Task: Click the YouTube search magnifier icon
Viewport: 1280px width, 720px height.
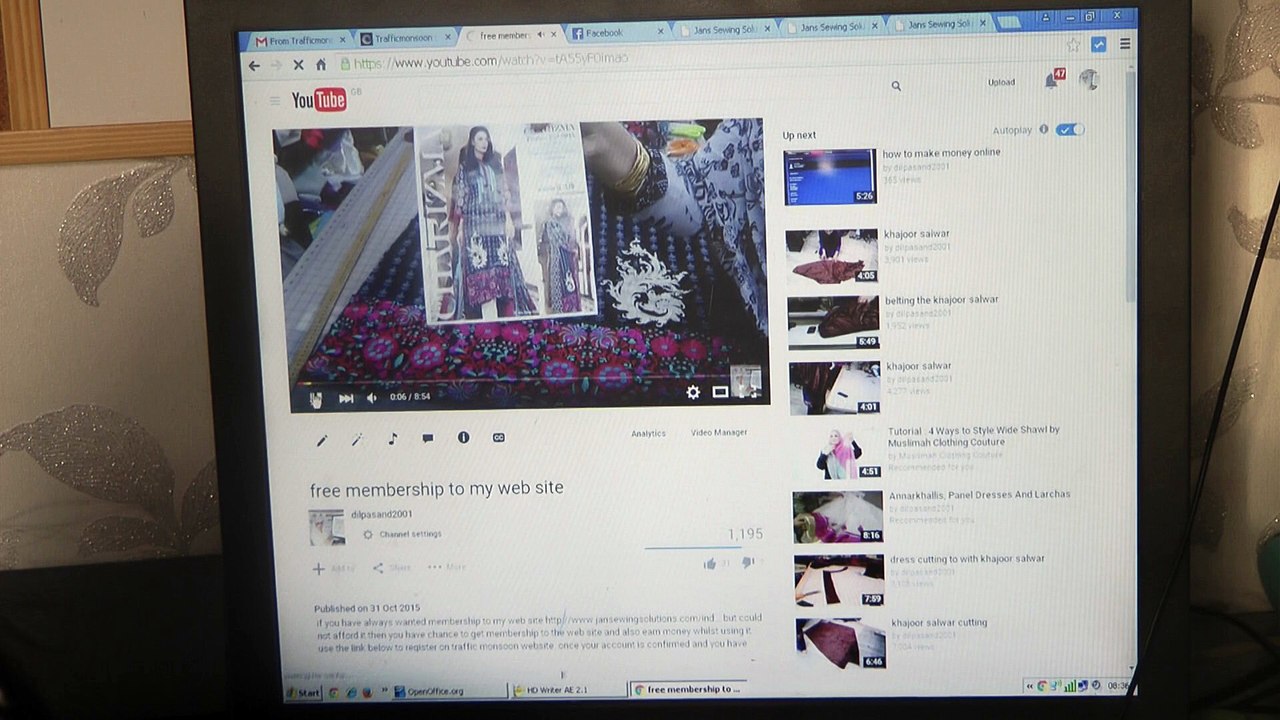Action: click(x=896, y=86)
